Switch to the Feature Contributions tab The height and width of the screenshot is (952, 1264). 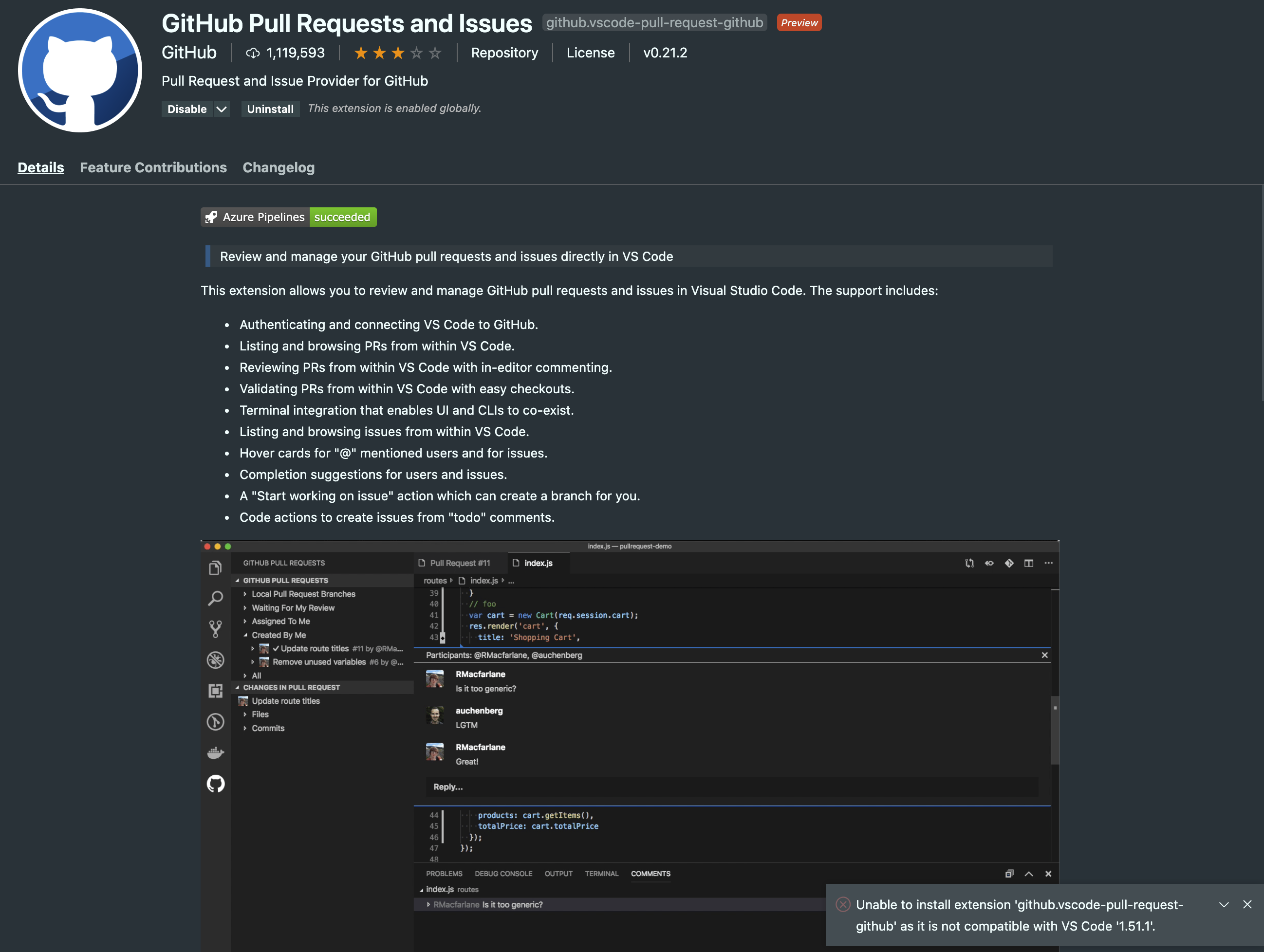153,167
